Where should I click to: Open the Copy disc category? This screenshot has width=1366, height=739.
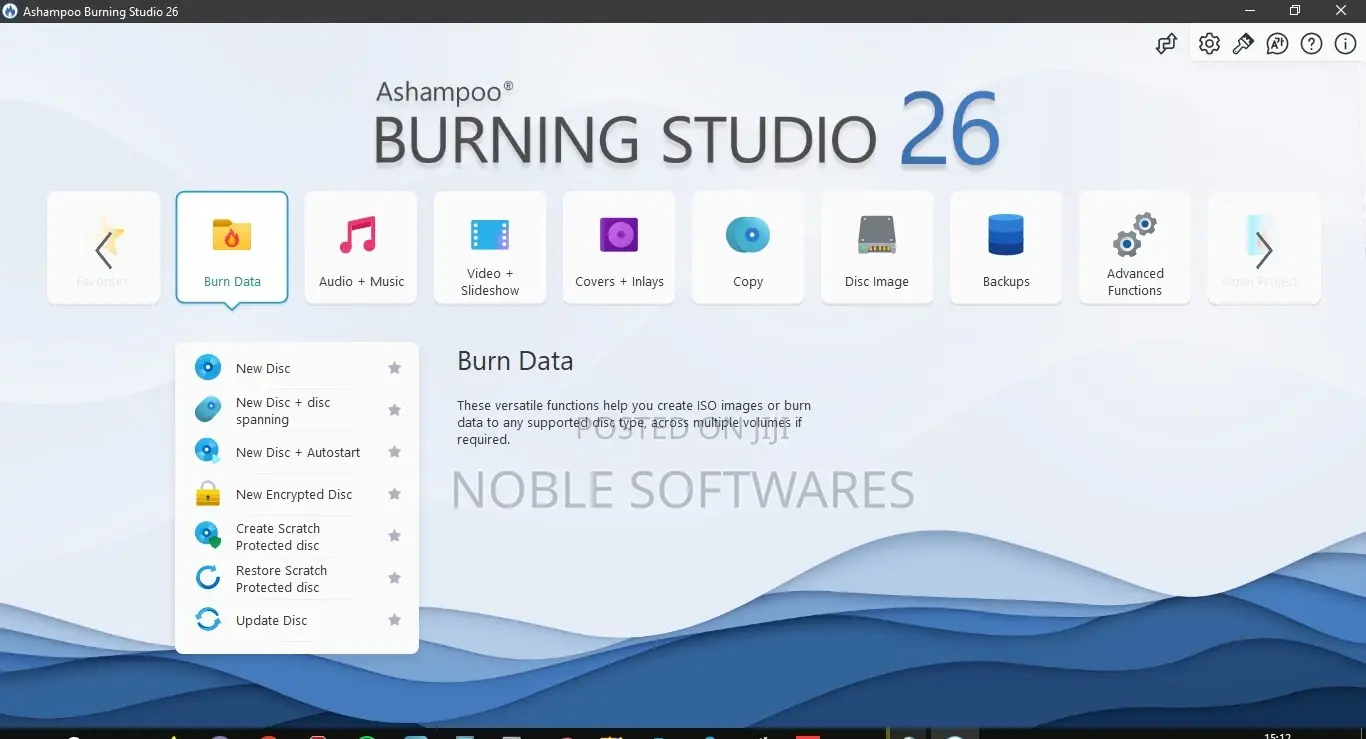[748, 247]
